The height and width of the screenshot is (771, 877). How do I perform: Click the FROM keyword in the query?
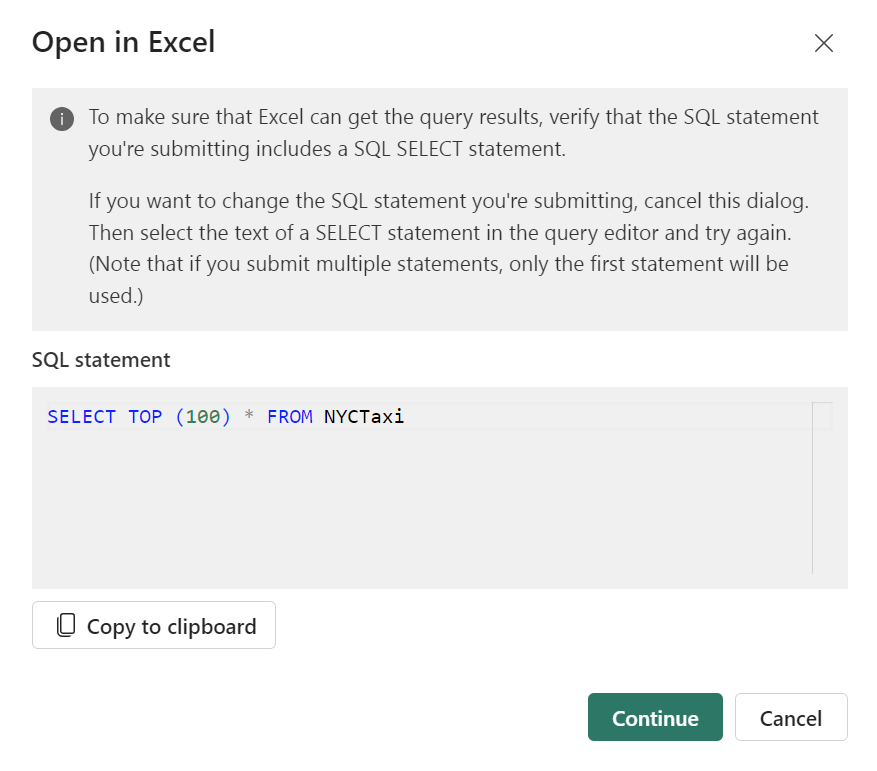click(290, 417)
